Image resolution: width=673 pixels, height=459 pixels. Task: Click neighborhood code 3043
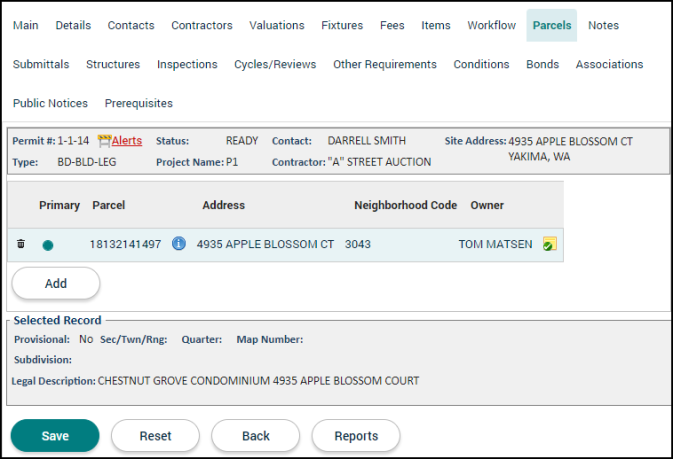coord(358,244)
